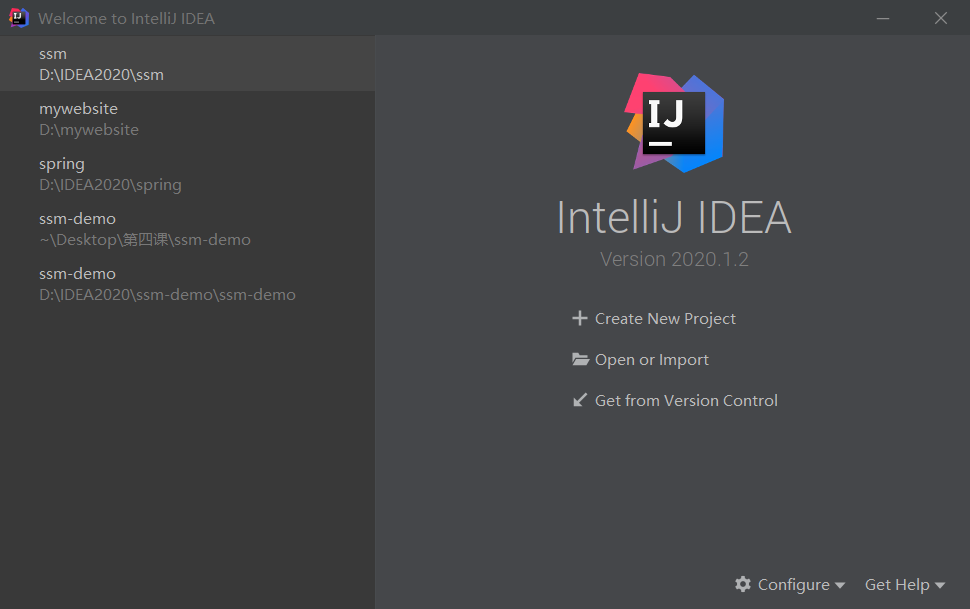This screenshot has height=609, width=970.
Task: Open ssm-demo project in D:\IDEA2020\ssm-demo
Action: (x=187, y=284)
